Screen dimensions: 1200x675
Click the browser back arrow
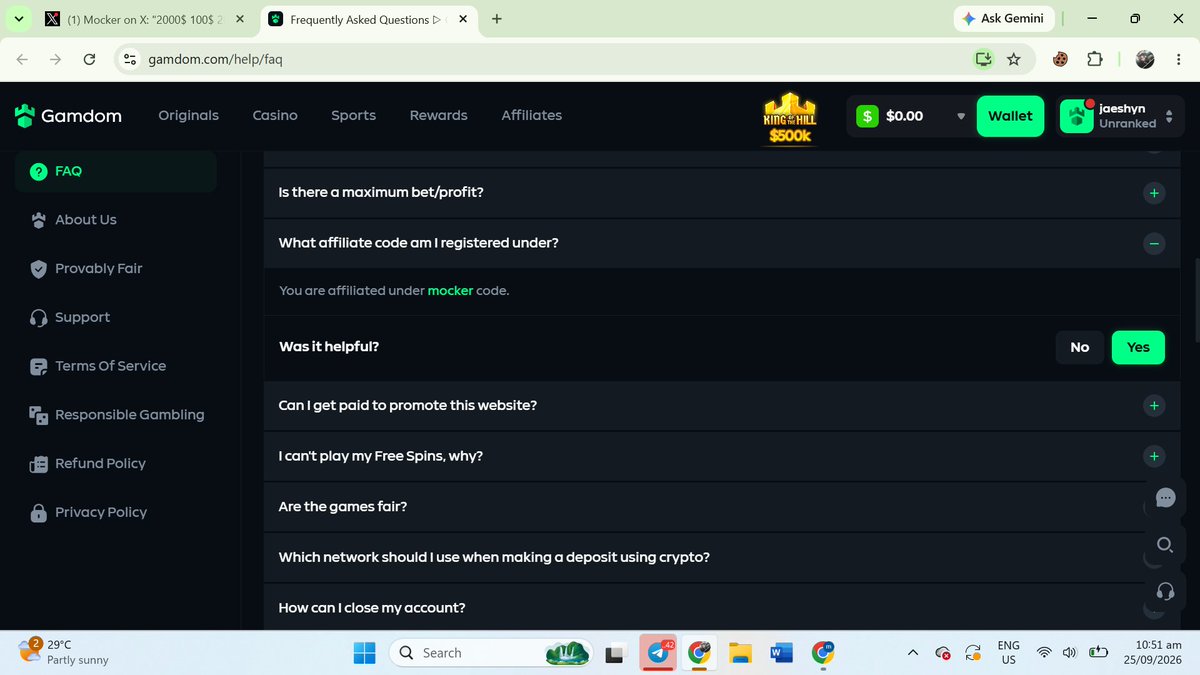coord(23,59)
